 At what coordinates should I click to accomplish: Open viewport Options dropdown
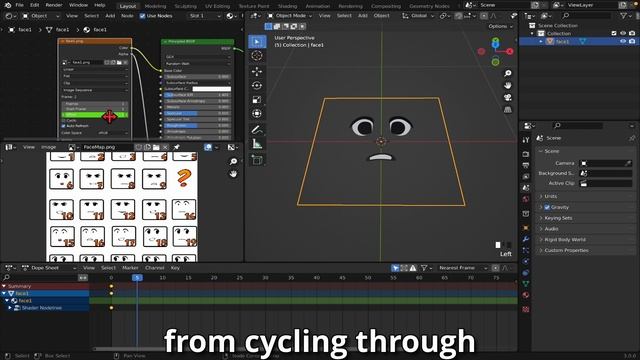501,26
